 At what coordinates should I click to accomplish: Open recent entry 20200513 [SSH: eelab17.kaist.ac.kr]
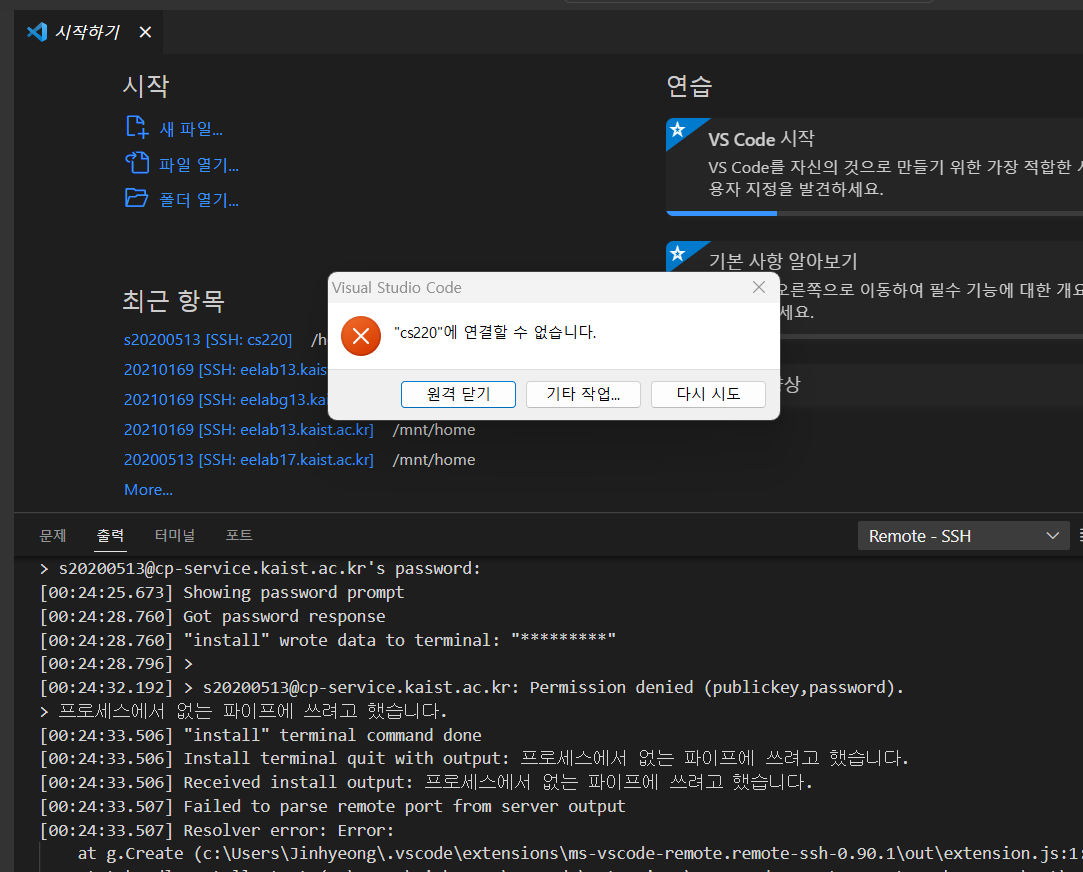pyautogui.click(x=248, y=459)
